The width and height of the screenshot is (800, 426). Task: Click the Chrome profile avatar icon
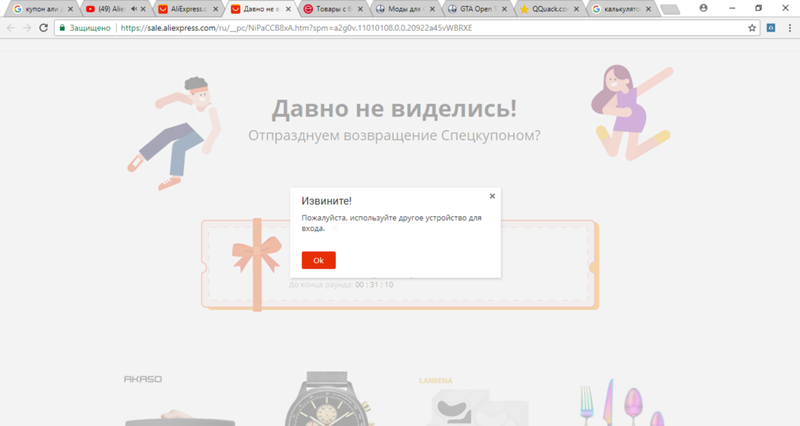pyautogui.click(x=703, y=8)
